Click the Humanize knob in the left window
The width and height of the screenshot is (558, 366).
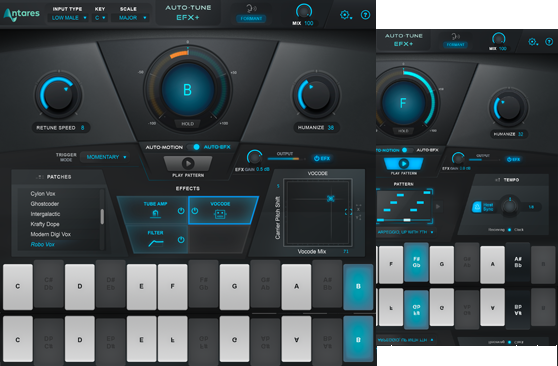pos(316,95)
